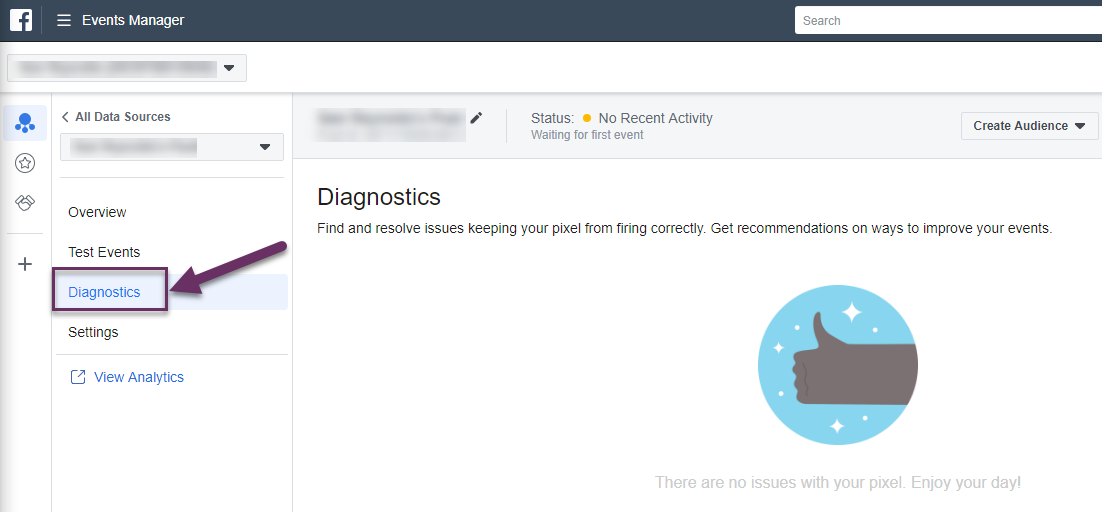Open Custom Conversions star icon
The width and height of the screenshot is (1102, 512).
pyautogui.click(x=26, y=163)
